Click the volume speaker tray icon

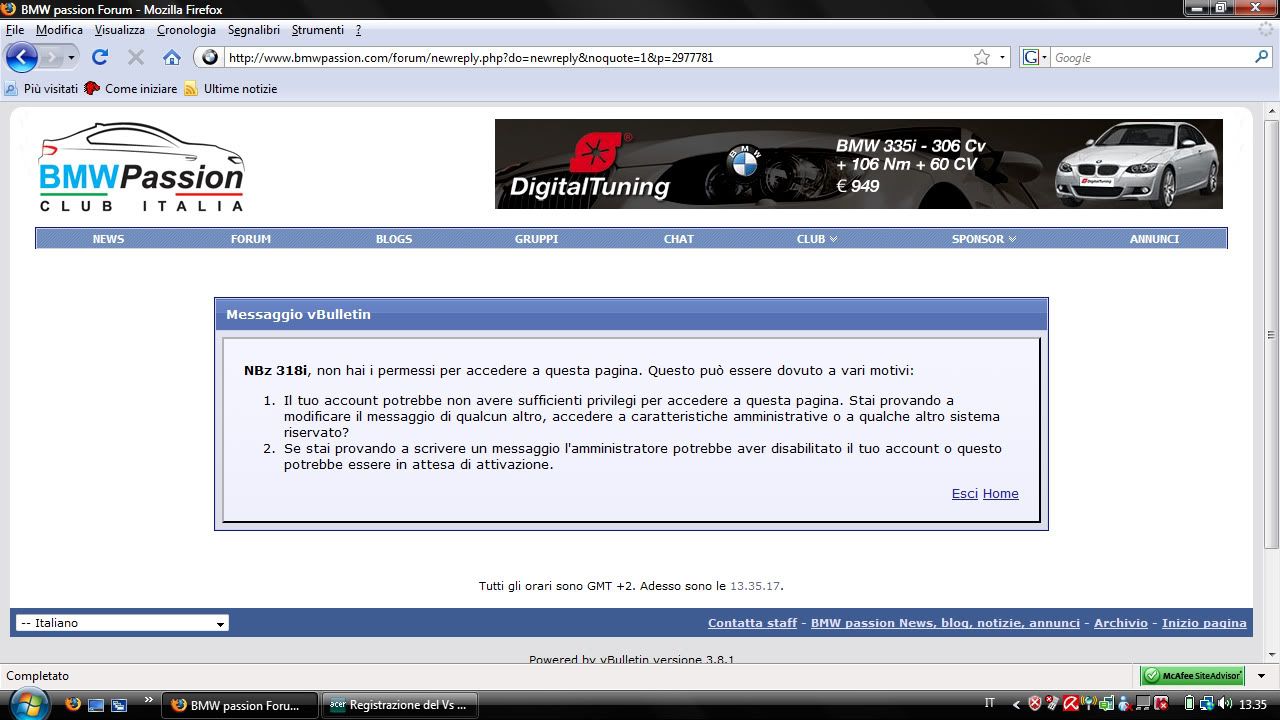point(1225,704)
